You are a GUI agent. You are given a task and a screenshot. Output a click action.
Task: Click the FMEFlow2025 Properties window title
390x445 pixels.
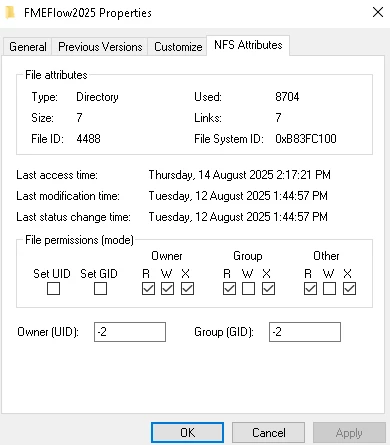[x=88, y=13]
